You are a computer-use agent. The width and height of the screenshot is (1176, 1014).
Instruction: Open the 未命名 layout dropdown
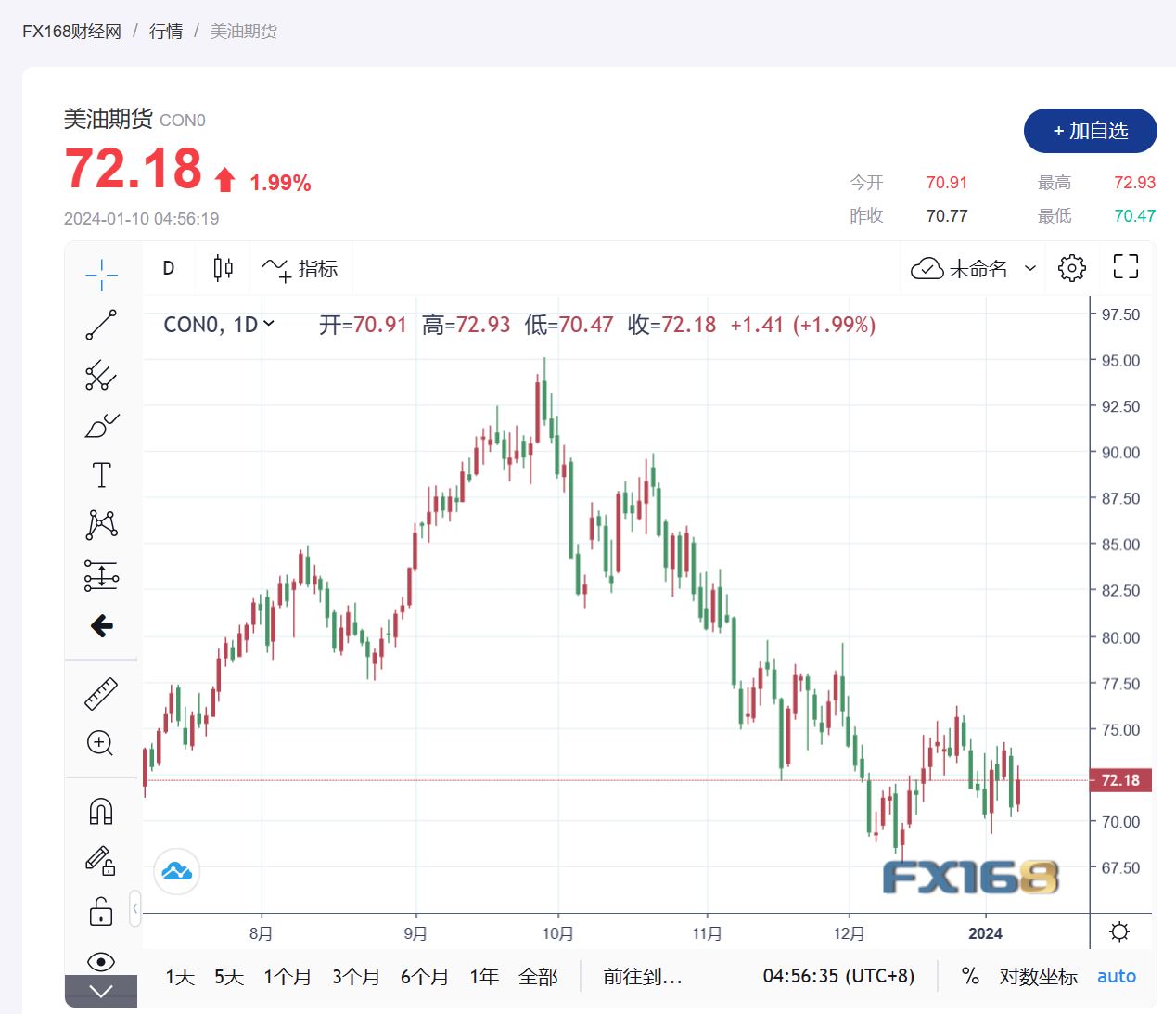[x=973, y=269]
